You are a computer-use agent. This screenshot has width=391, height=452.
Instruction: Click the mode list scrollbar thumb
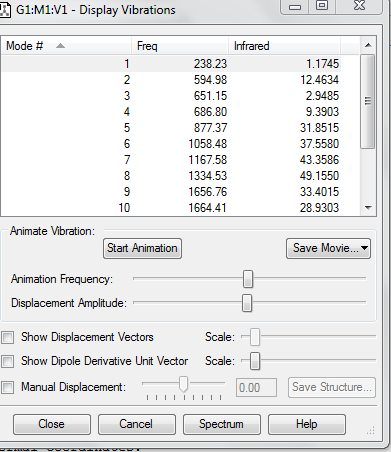[368, 101]
